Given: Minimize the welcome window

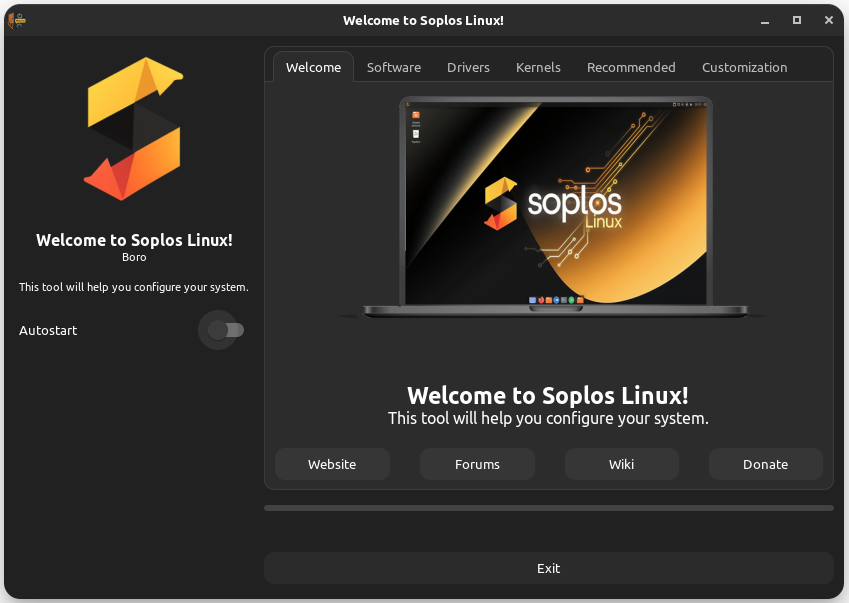Looking at the screenshot, I should 764,19.
